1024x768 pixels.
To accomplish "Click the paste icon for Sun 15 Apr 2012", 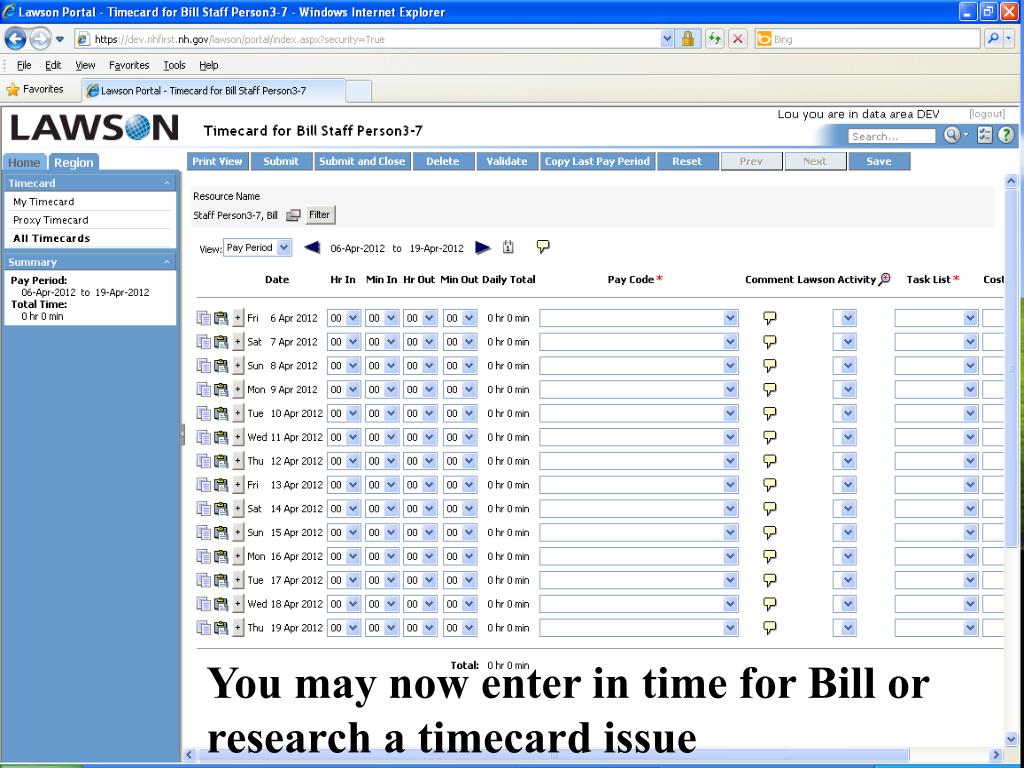I will click(x=221, y=532).
